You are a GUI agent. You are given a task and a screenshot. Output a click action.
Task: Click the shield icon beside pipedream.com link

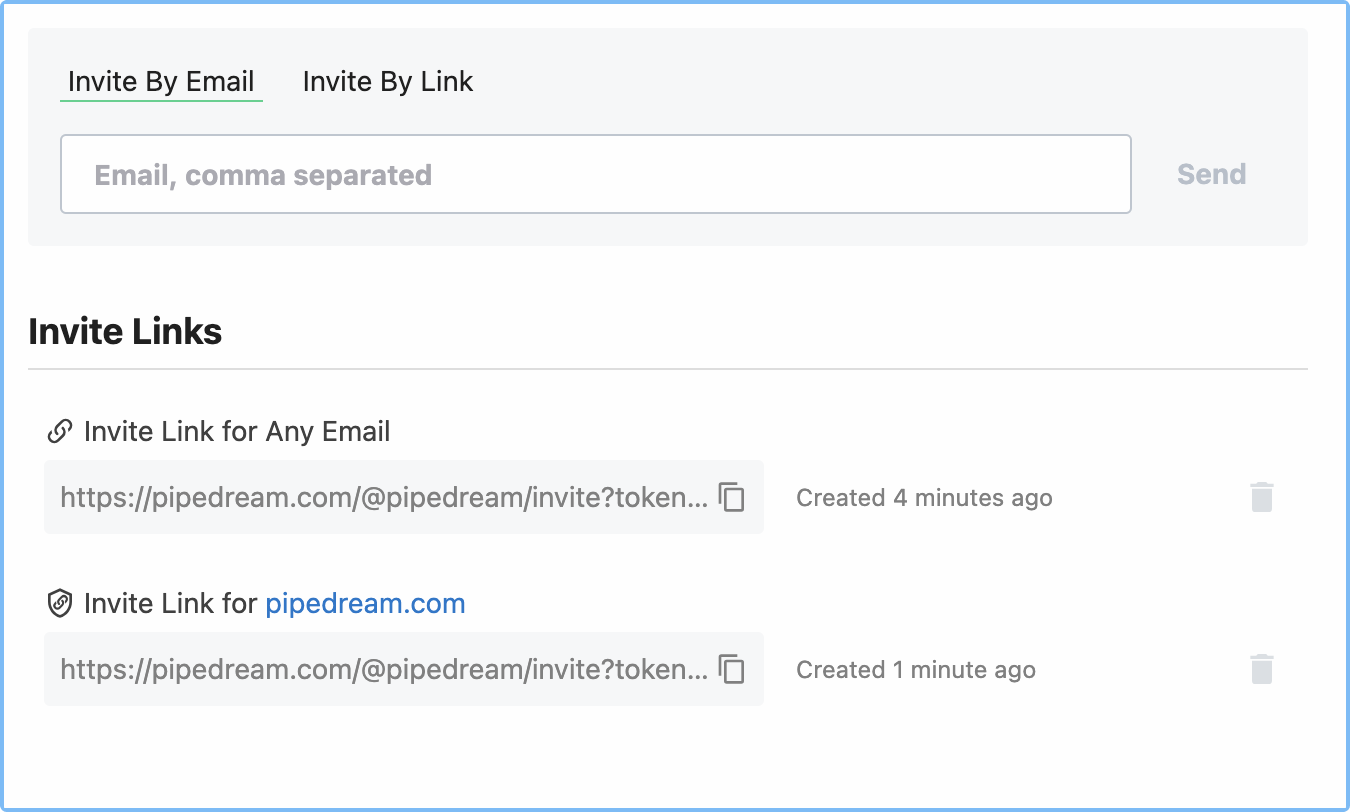tap(62, 602)
